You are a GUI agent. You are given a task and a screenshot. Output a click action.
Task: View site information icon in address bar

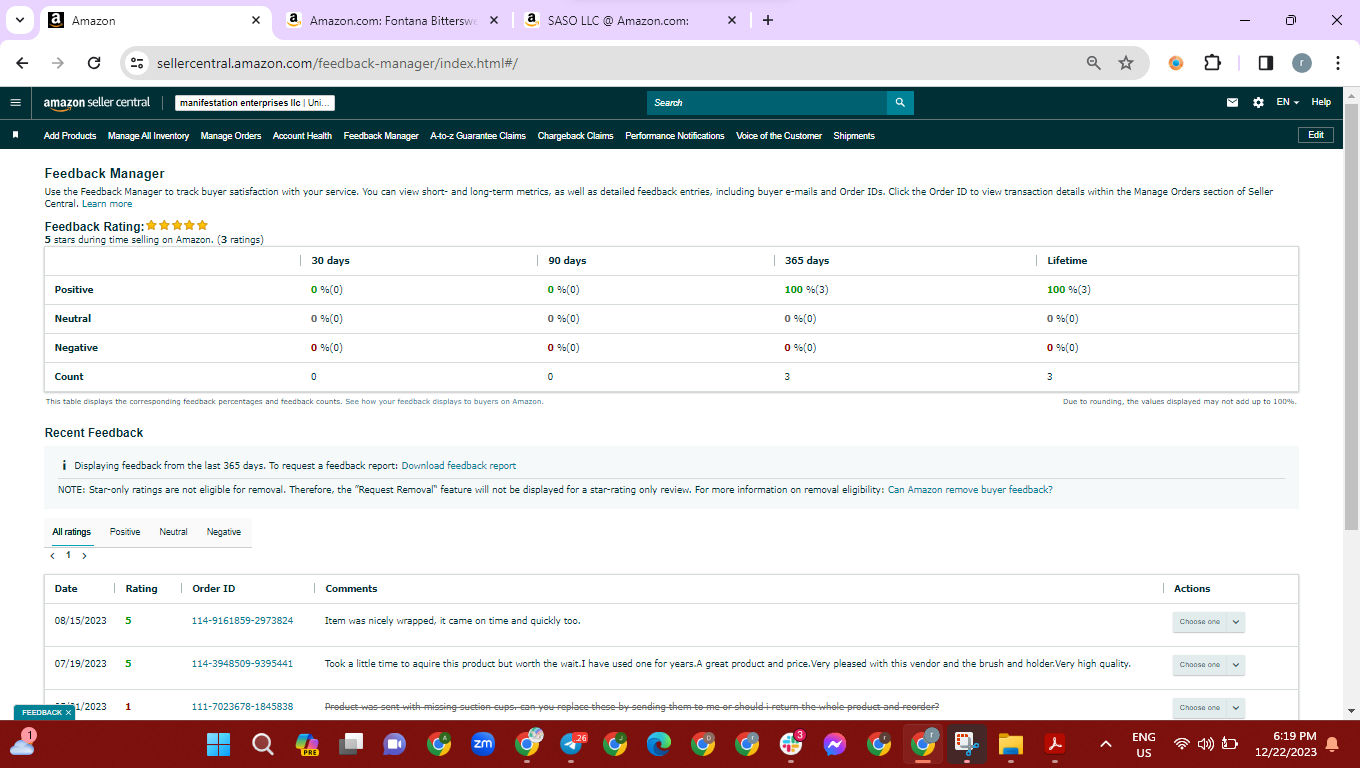139,63
